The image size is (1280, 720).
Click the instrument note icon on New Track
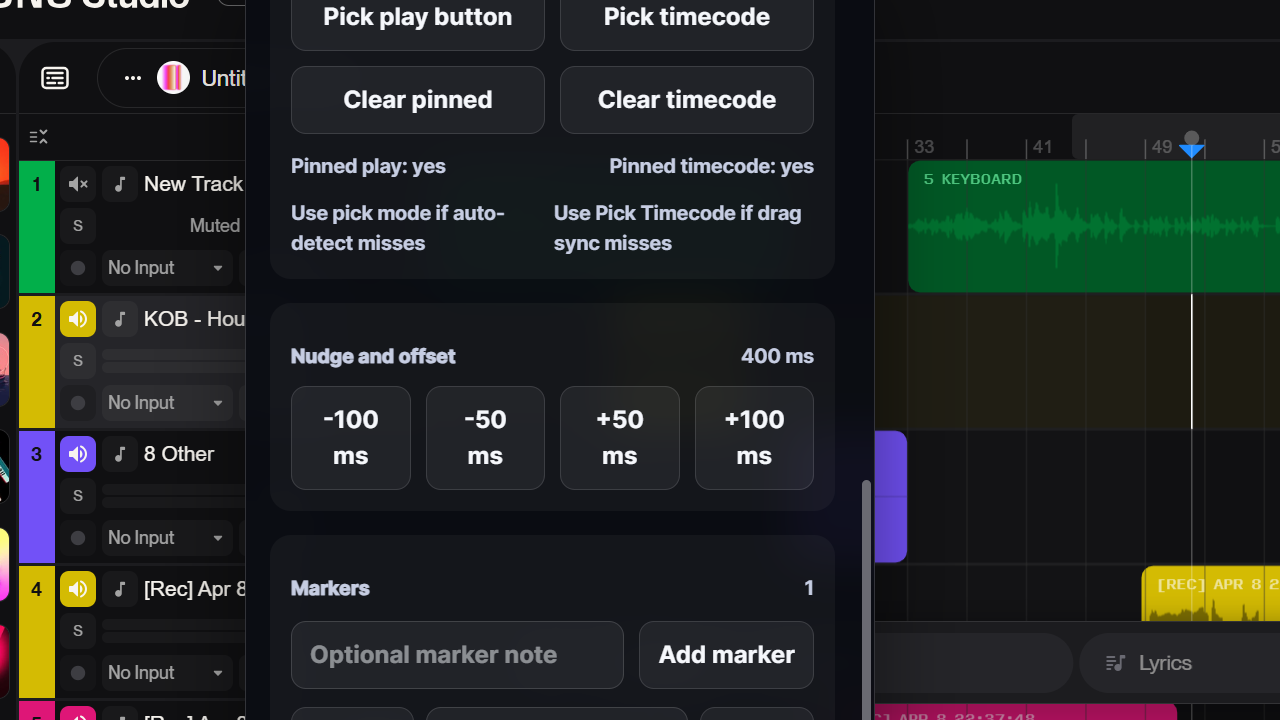(120, 184)
